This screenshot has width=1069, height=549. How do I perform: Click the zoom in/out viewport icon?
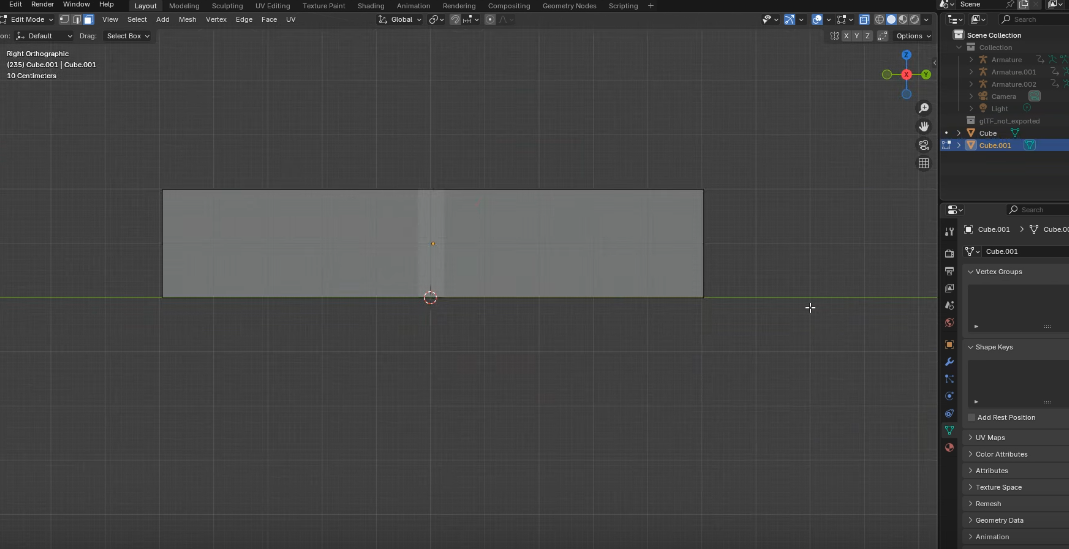924,108
